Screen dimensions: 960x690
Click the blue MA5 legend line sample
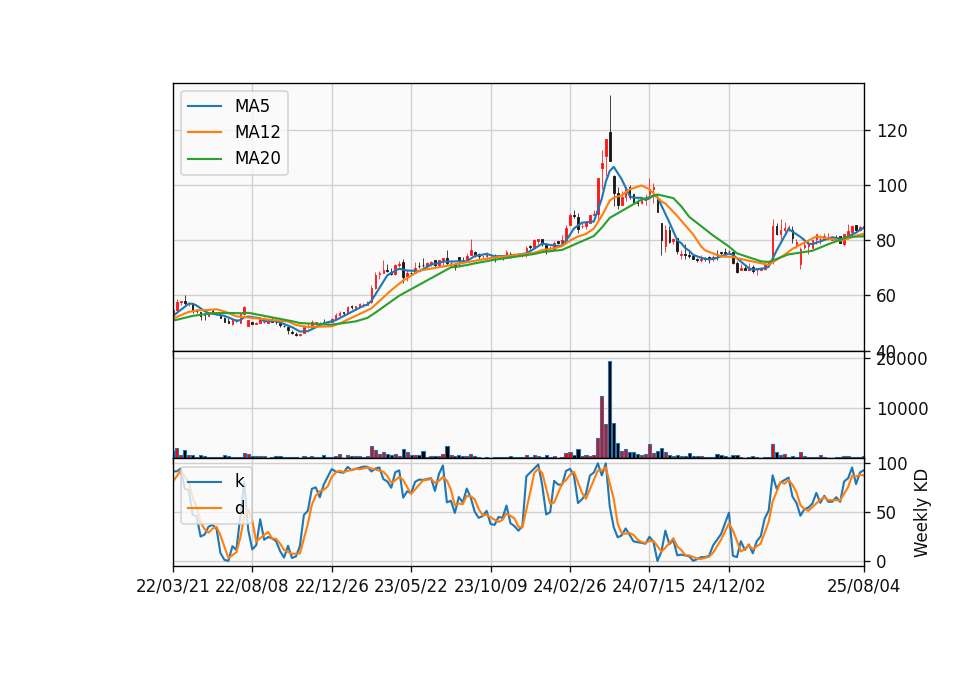click(x=204, y=106)
